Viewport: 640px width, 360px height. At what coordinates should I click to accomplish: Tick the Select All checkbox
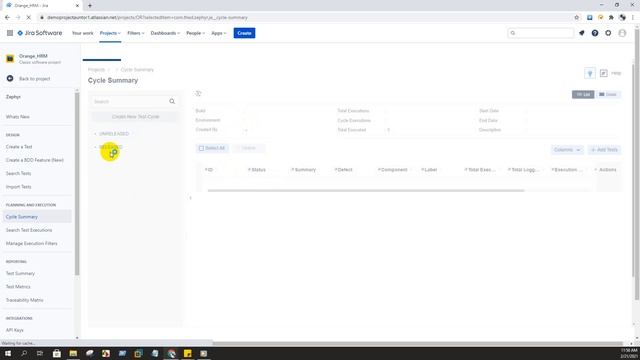pyautogui.click(x=201, y=148)
